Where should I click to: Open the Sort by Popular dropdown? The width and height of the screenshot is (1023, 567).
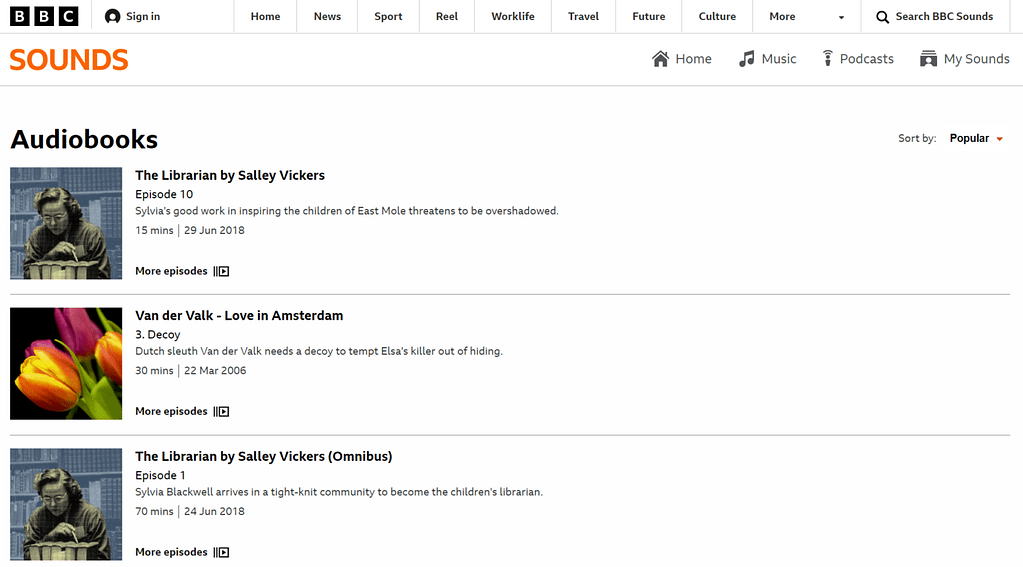pos(976,138)
